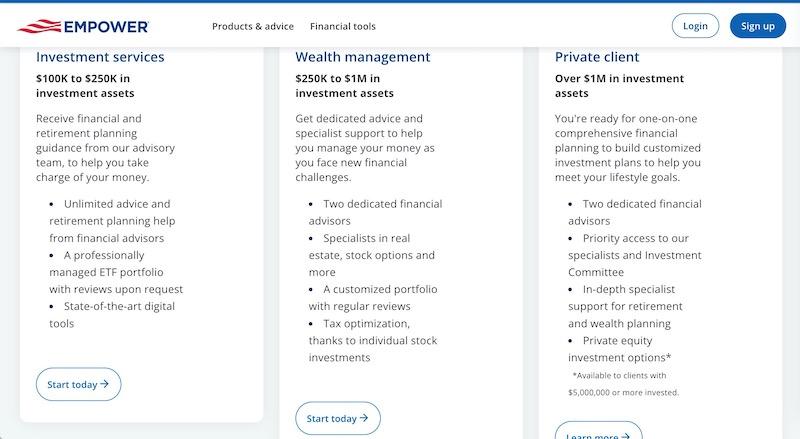
Task: Click the Empower logo
Action: (83, 26)
